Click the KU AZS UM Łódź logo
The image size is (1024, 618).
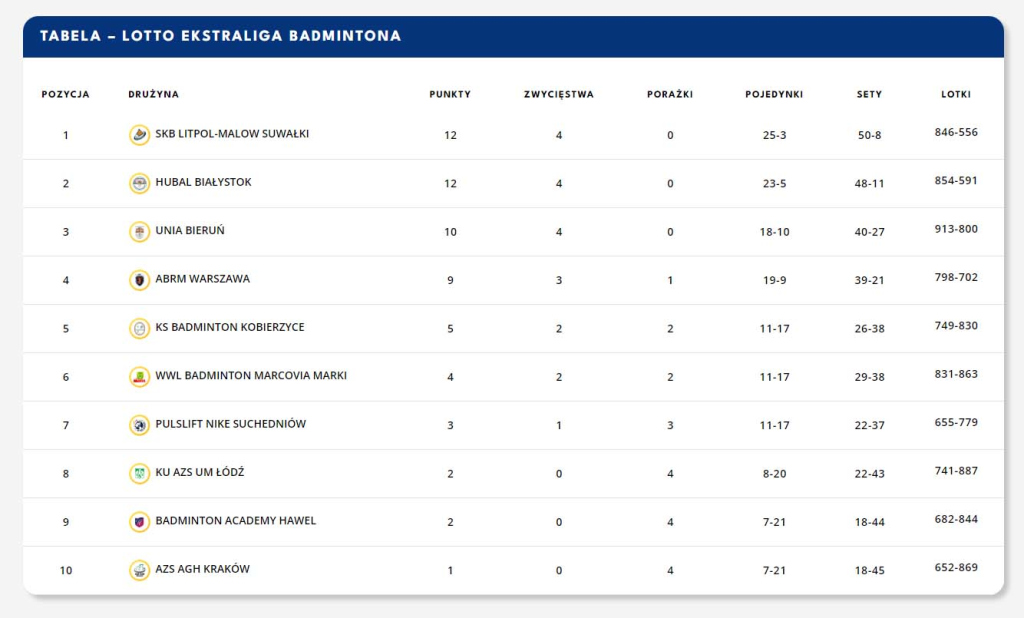tap(140, 473)
